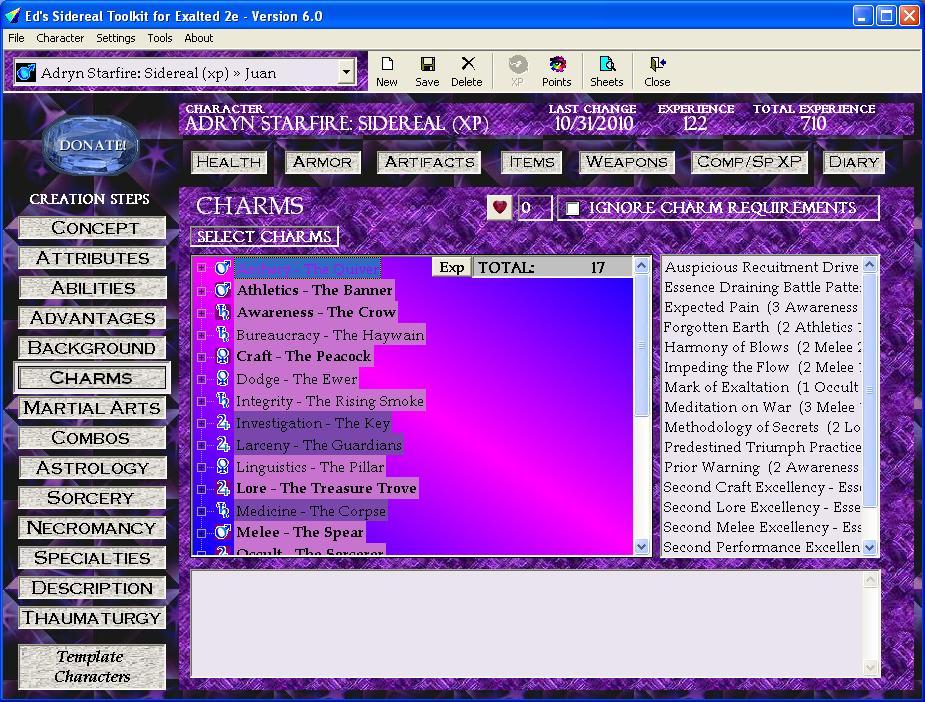Open the Comp/Sp XP section
The image size is (925, 702).
click(749, 162)
